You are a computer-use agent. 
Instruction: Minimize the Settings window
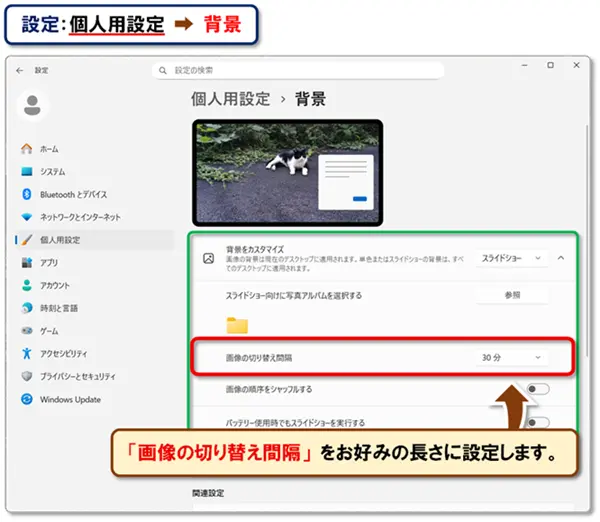pos(525,65)
